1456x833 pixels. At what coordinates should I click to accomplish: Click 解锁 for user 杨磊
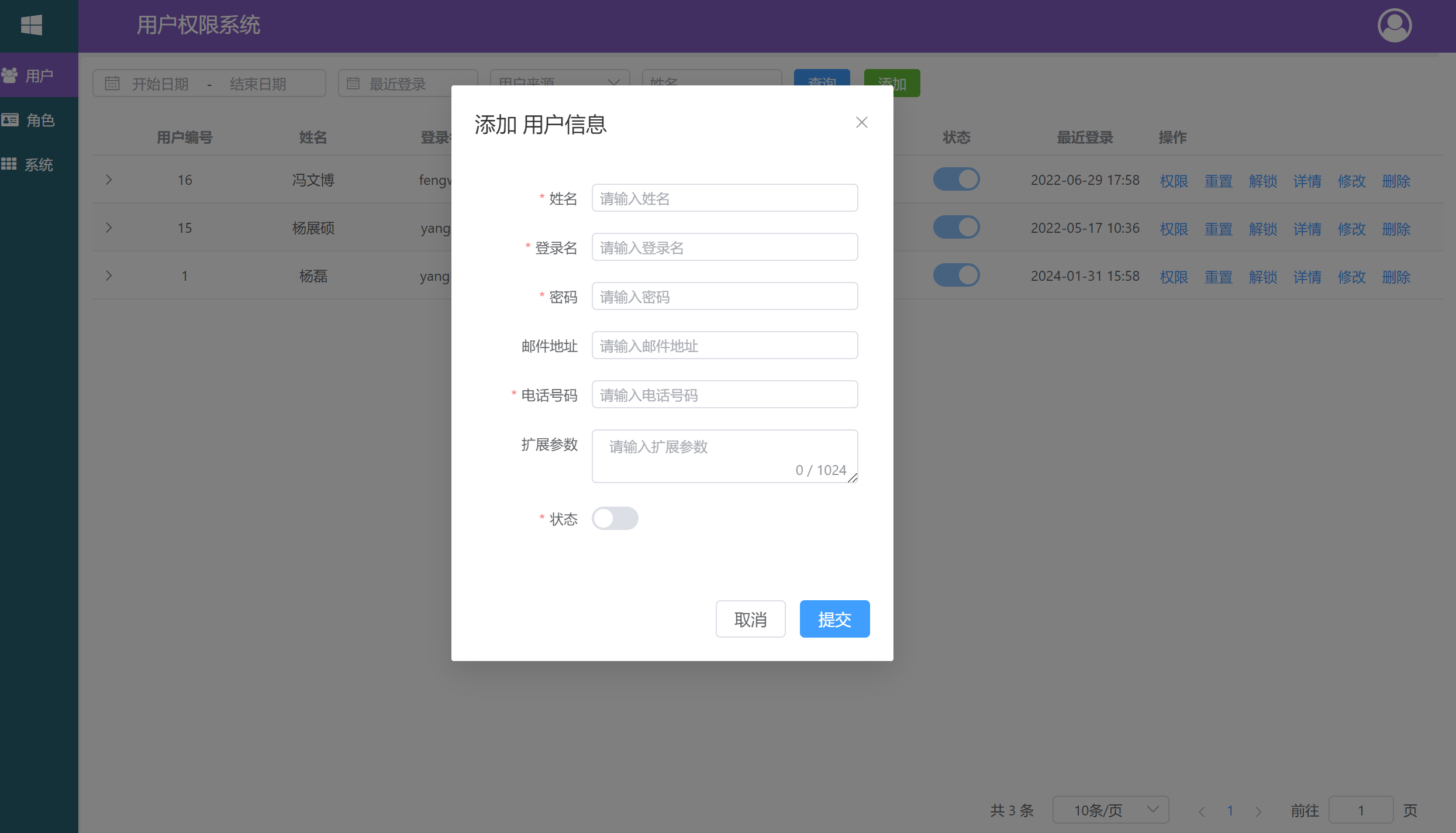coord(1262,277)
